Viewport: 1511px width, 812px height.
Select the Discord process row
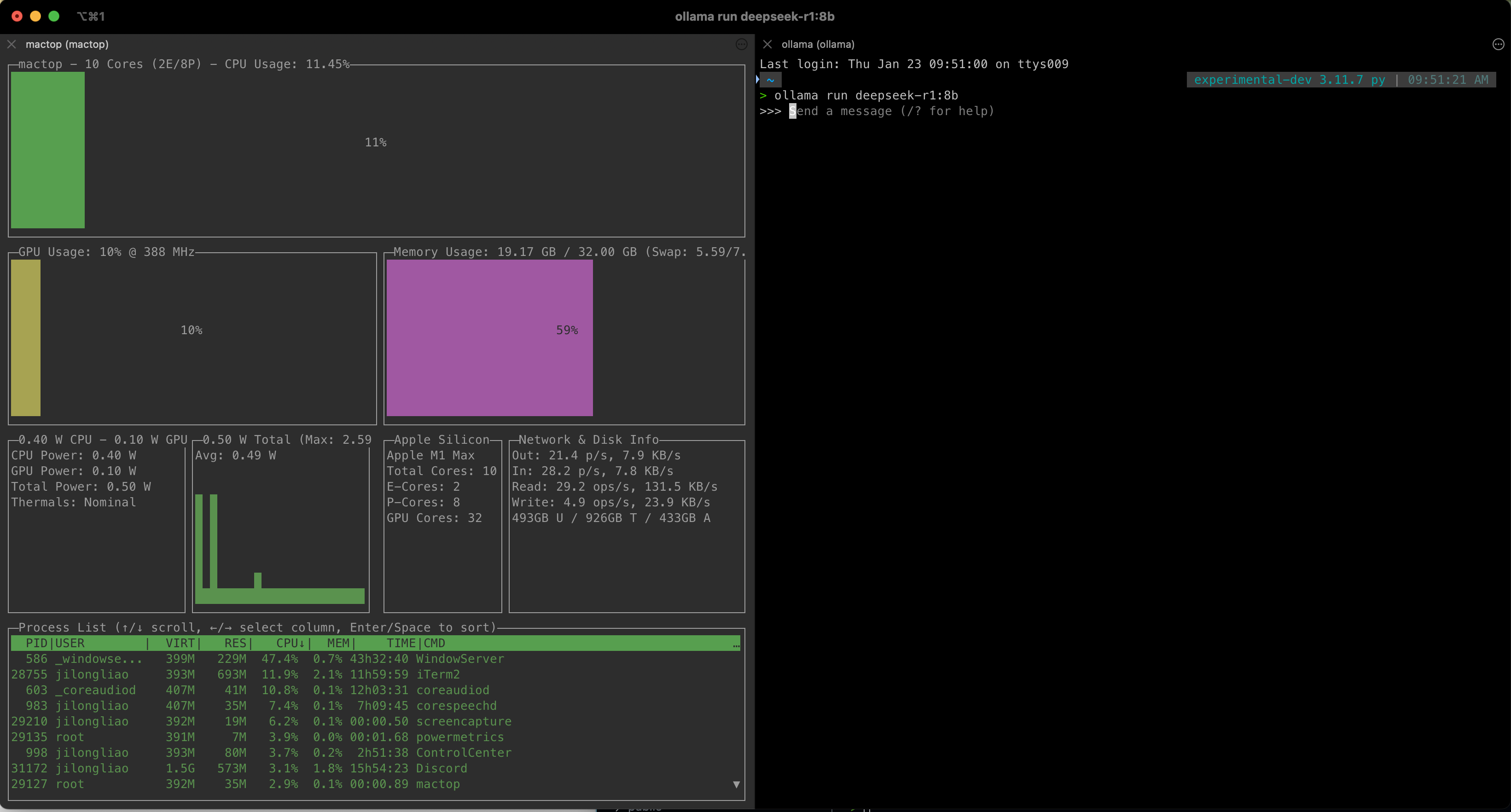(x=375, y=768)
